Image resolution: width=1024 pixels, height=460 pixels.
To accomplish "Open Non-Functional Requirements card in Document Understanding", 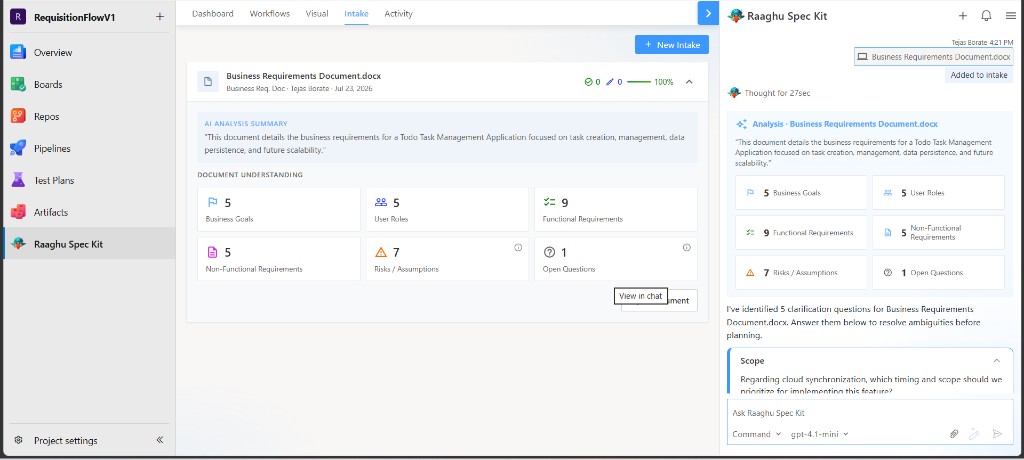I will coord(279,259).
